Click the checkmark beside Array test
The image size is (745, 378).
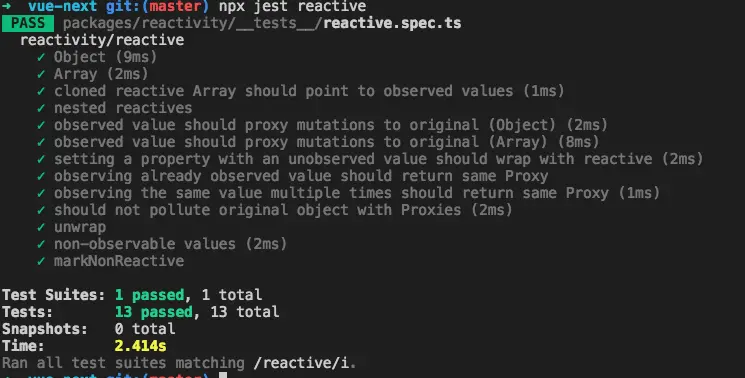tap(41, 74)
